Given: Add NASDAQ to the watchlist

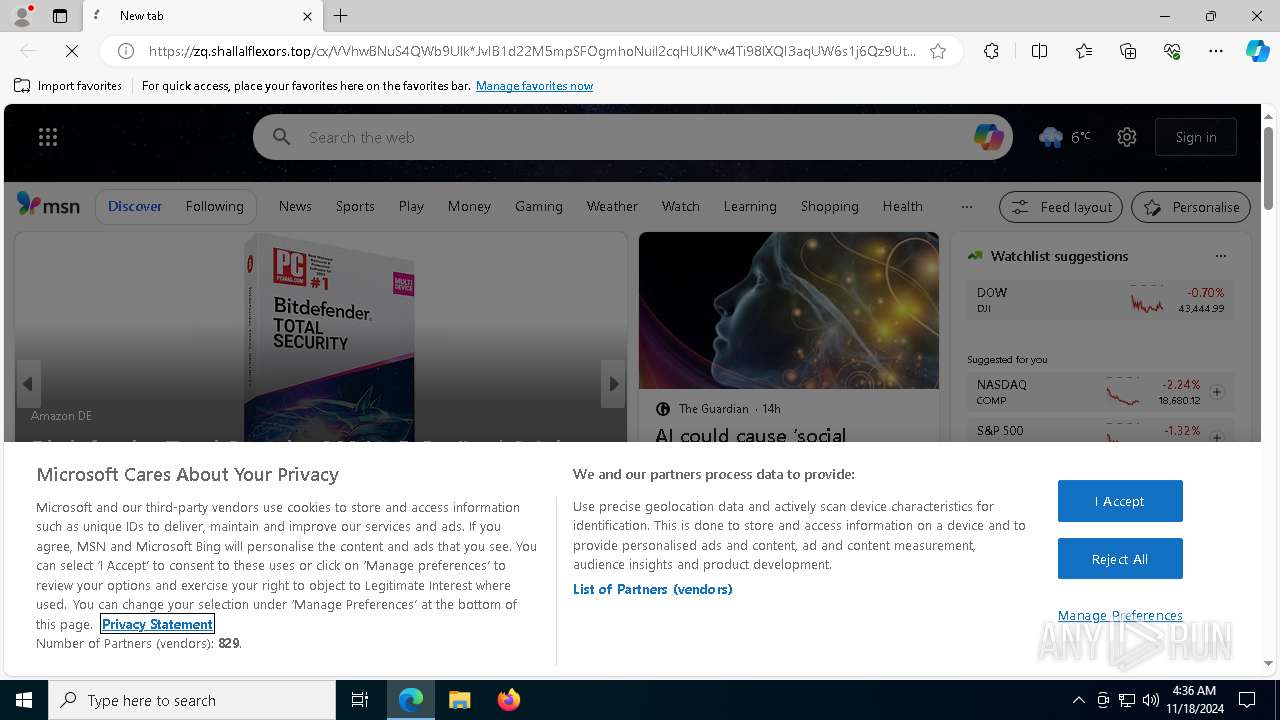Looking at the screenshot, I should tap(1217, 392).
